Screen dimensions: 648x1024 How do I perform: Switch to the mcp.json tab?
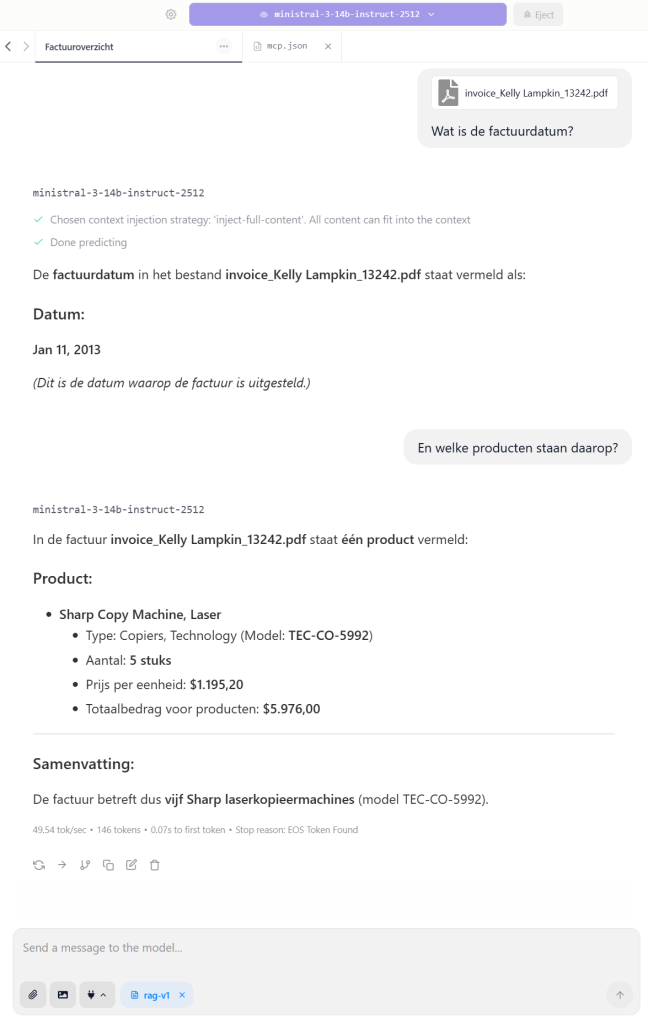point(287,47)
